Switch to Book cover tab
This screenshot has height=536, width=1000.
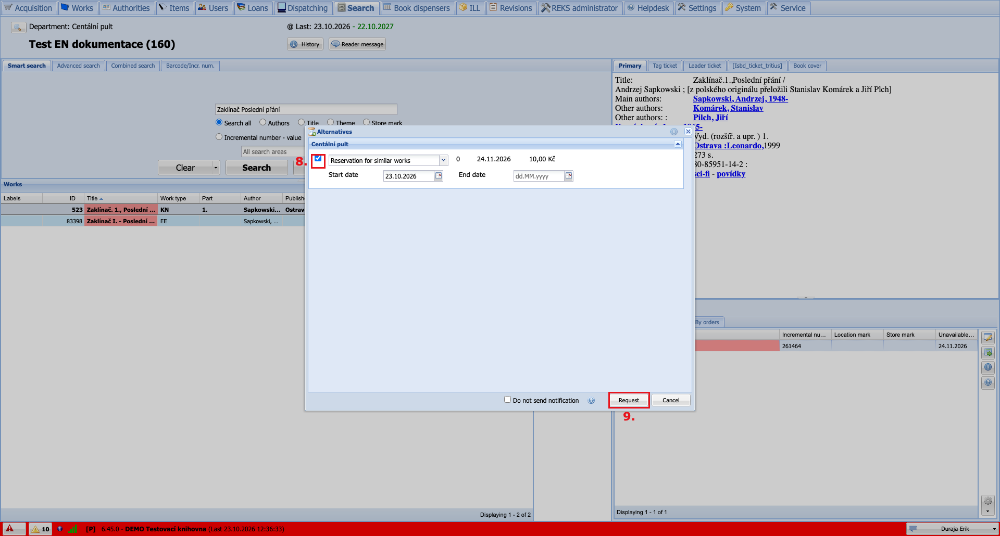point(807,66)
